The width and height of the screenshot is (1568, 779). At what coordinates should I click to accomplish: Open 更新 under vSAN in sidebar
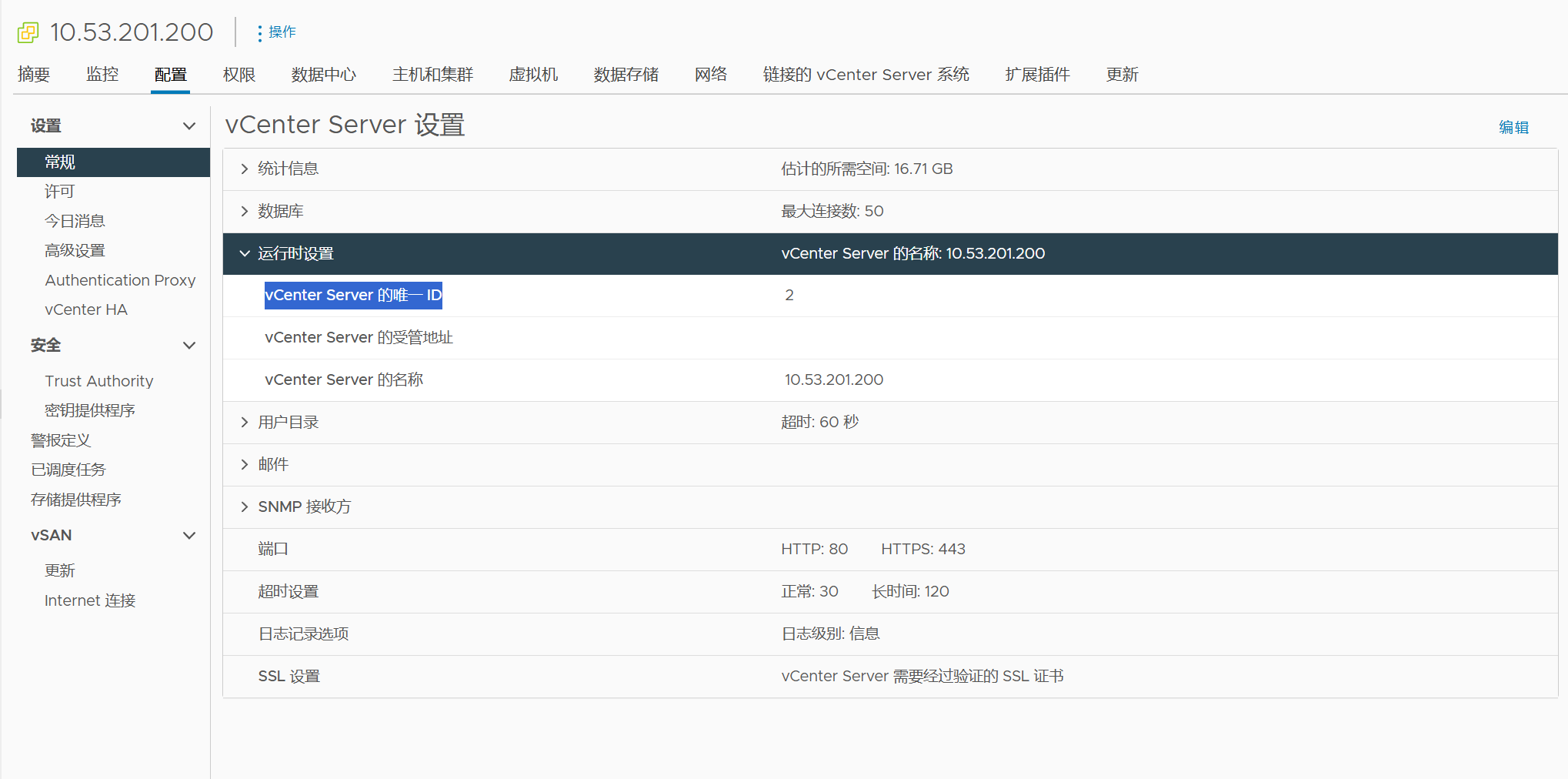60,570
